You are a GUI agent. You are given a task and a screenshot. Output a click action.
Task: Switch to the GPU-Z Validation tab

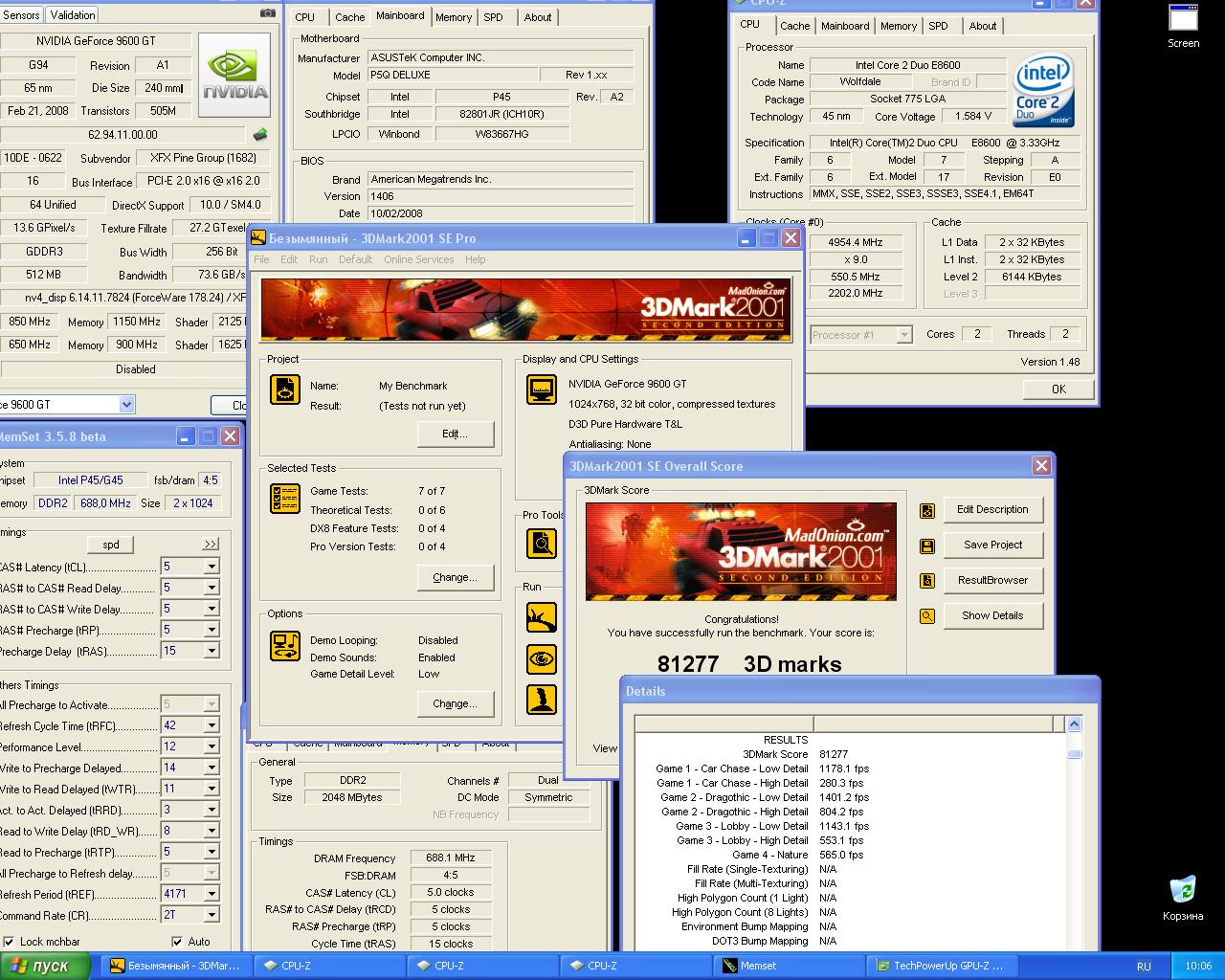[73, 15]
